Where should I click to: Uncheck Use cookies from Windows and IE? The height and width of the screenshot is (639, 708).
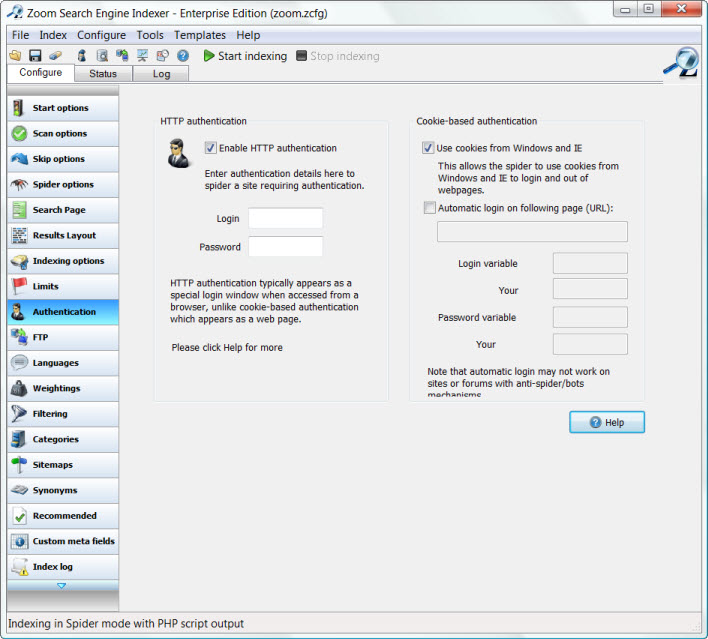(x=428, y=148)
